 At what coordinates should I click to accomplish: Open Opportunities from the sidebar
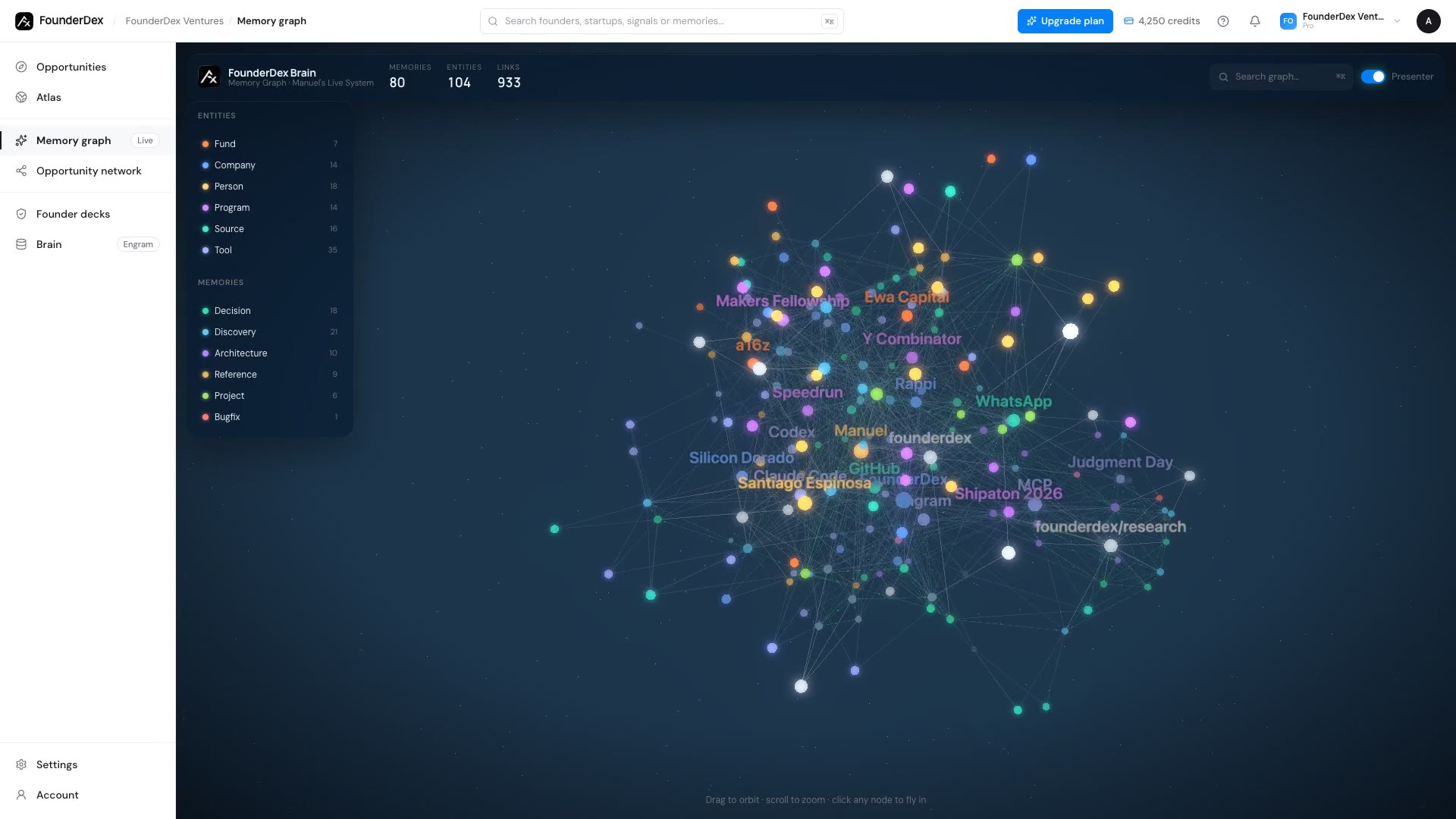[x=87, y=67]
